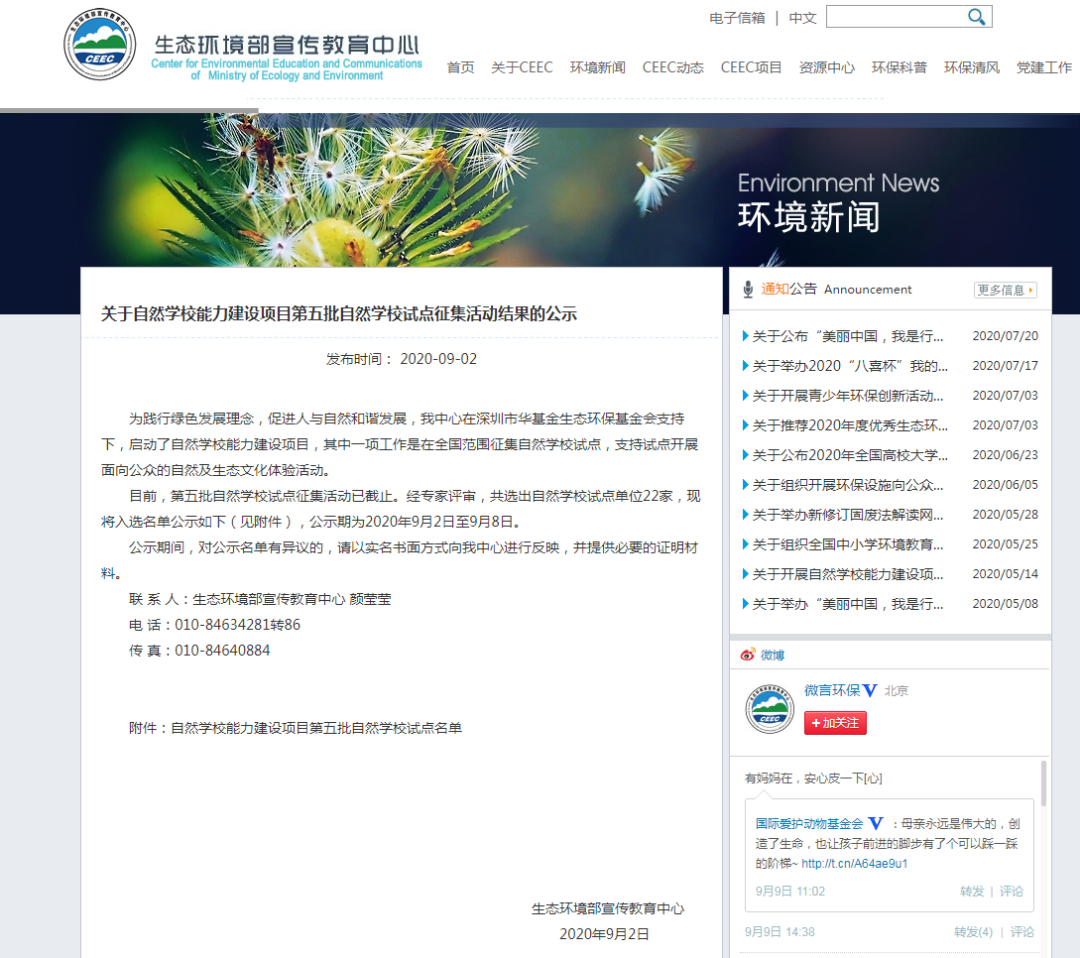Go to 首页 in navigation

460,68
